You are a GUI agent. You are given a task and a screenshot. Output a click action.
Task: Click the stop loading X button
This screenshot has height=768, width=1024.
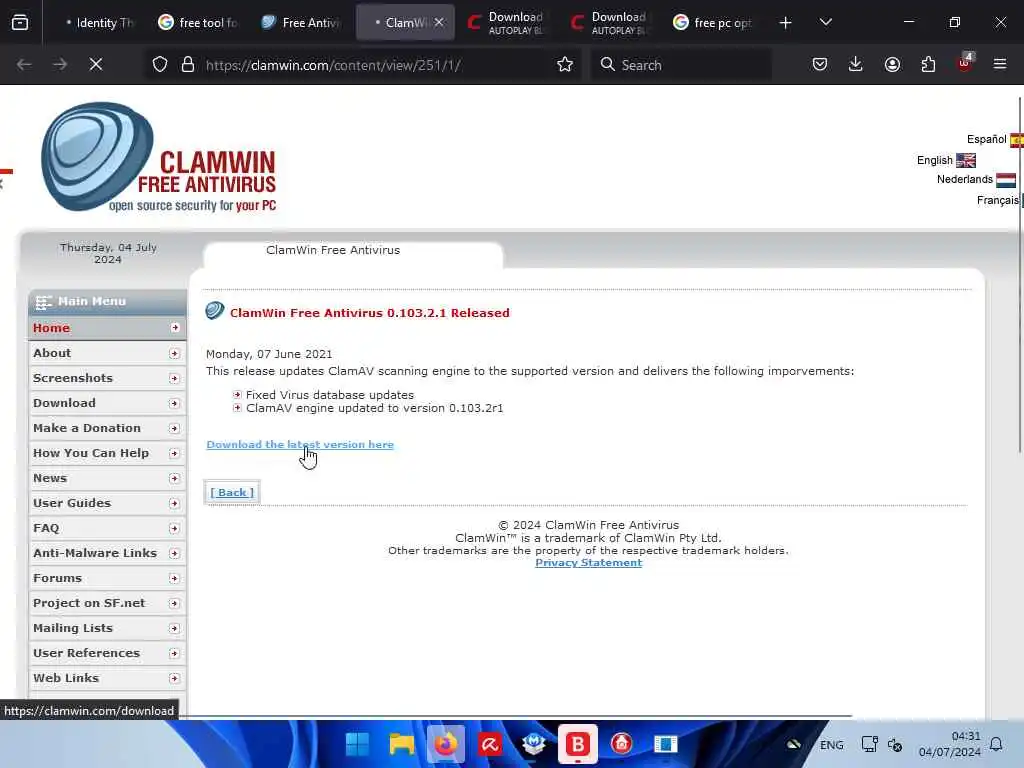click(96, 64)
